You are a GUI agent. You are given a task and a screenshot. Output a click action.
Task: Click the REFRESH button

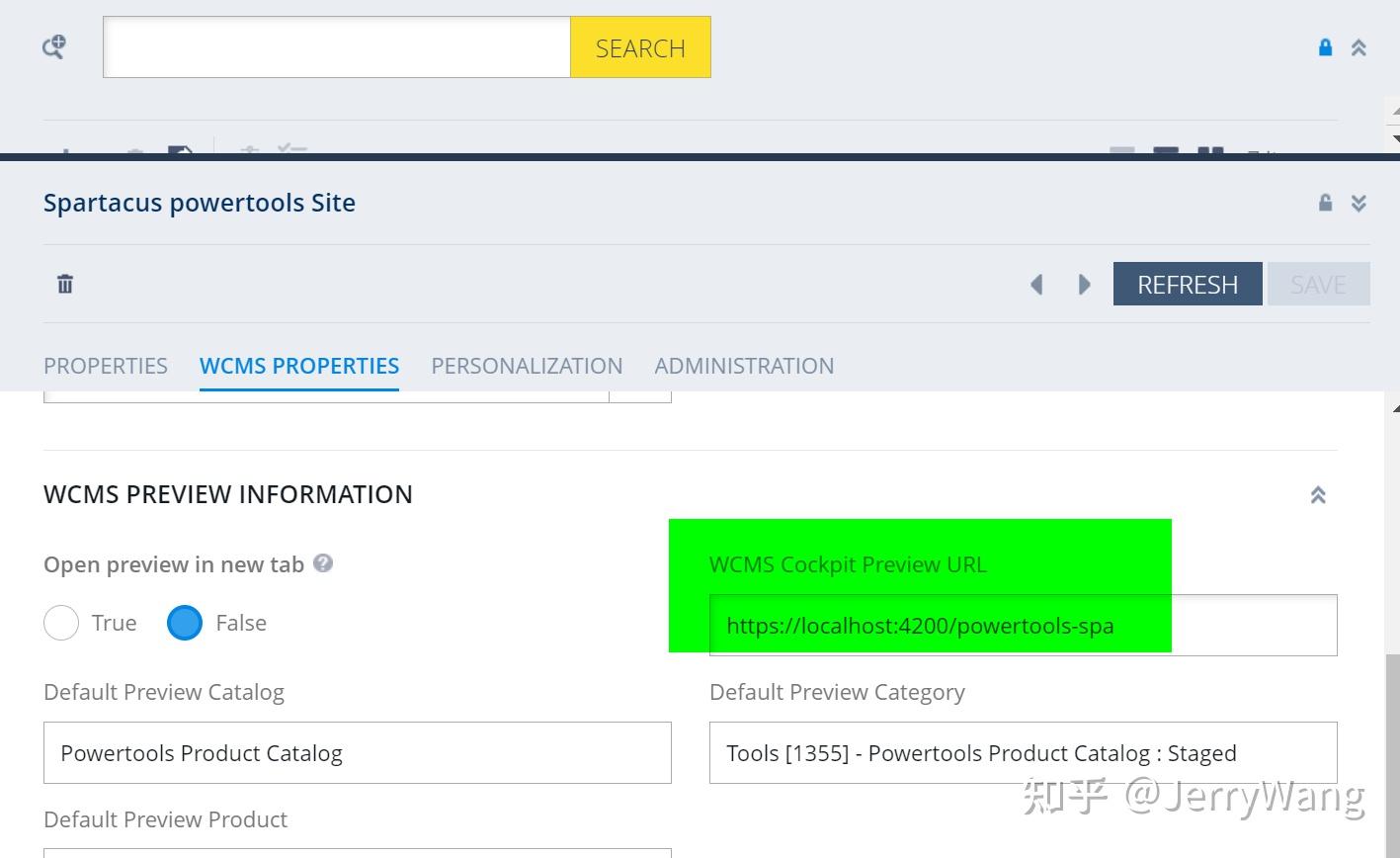pyautogui.click(x=1188, y=284)
